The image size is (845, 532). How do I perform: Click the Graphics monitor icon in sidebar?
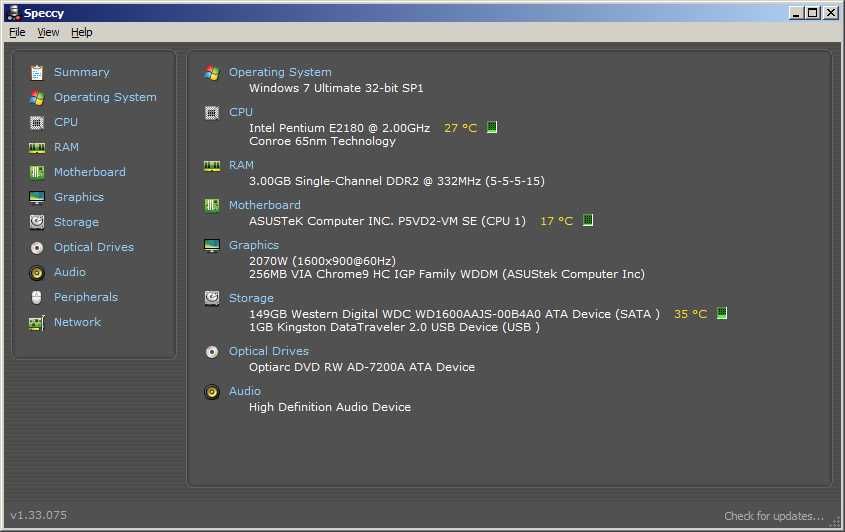point(37,197)
